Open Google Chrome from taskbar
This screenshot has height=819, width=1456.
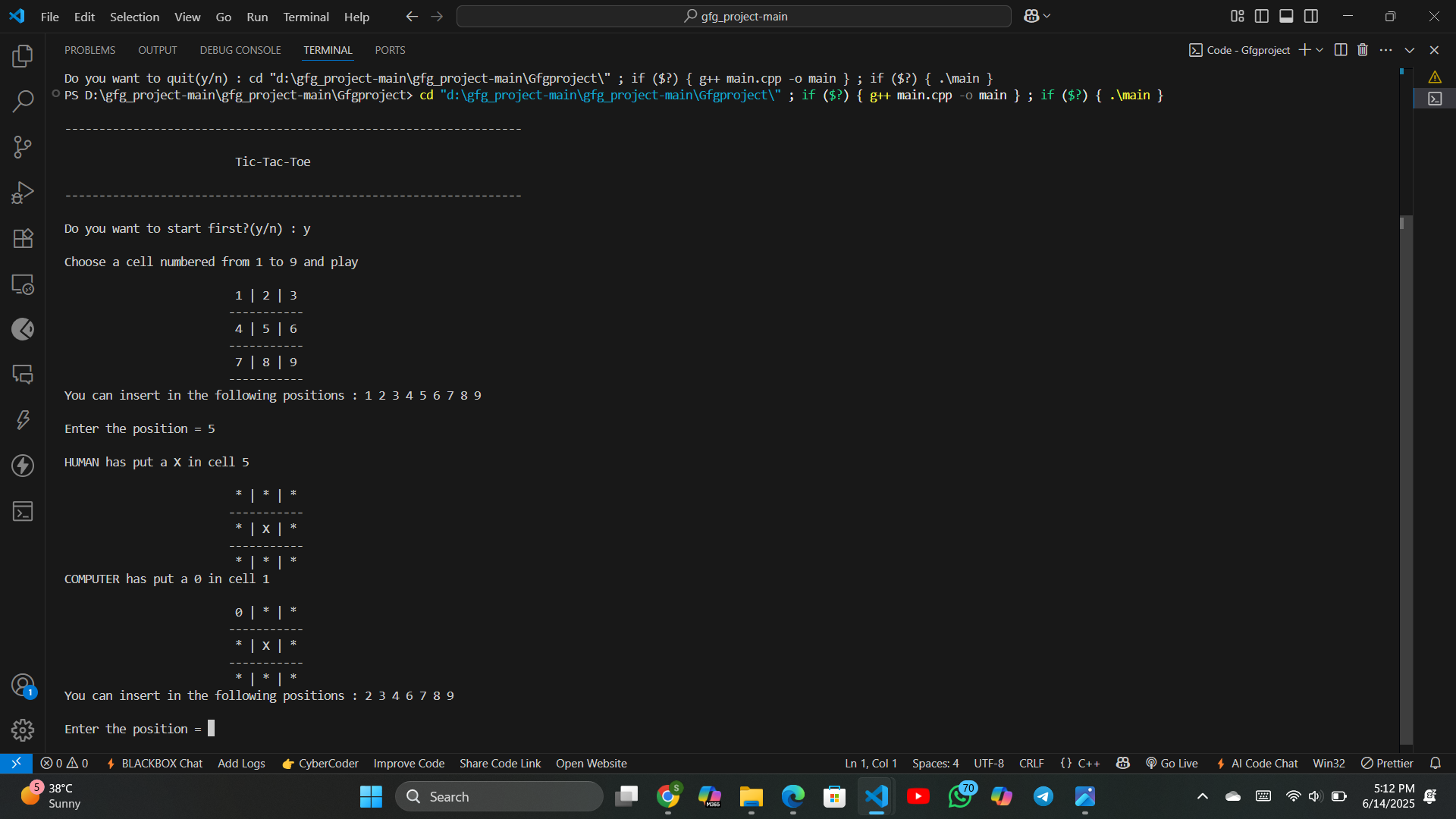pos(668,796)
